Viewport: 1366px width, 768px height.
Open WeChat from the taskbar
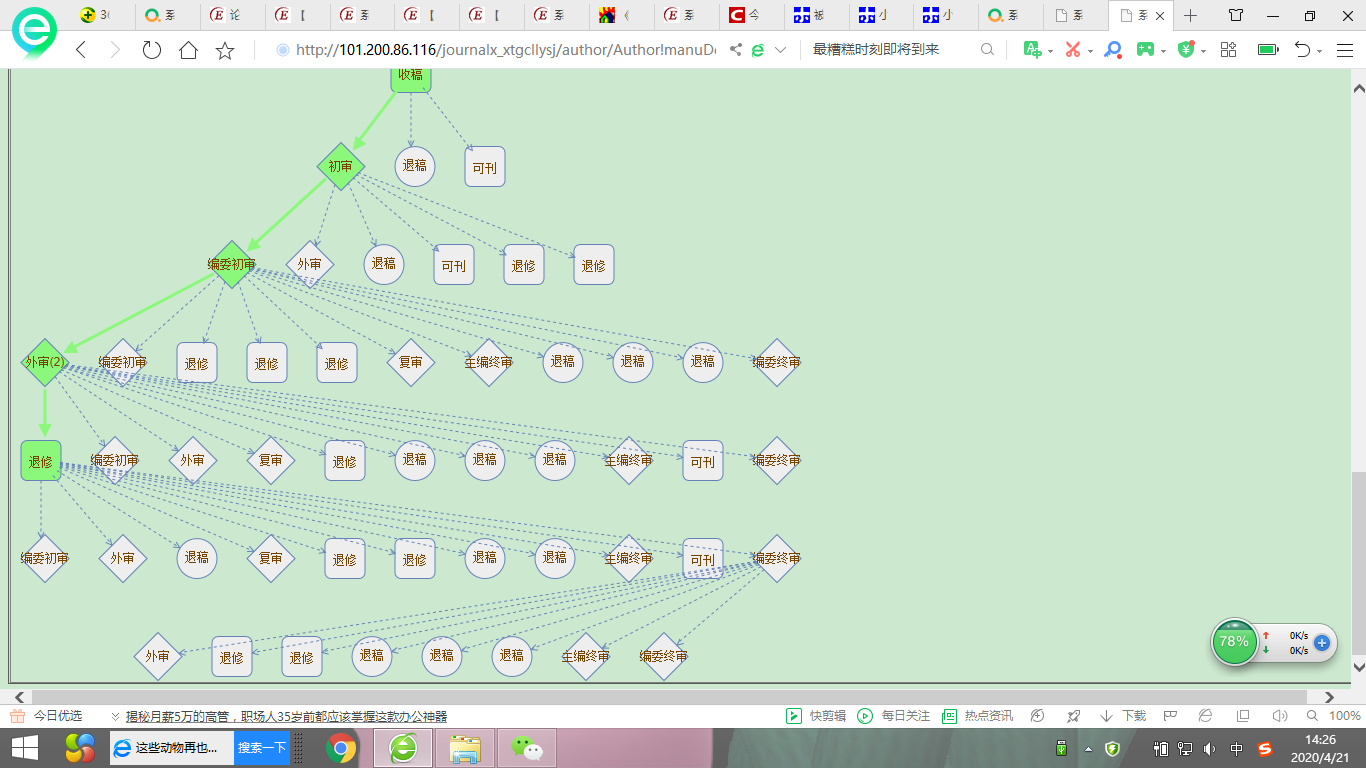[x=526, y=748]
